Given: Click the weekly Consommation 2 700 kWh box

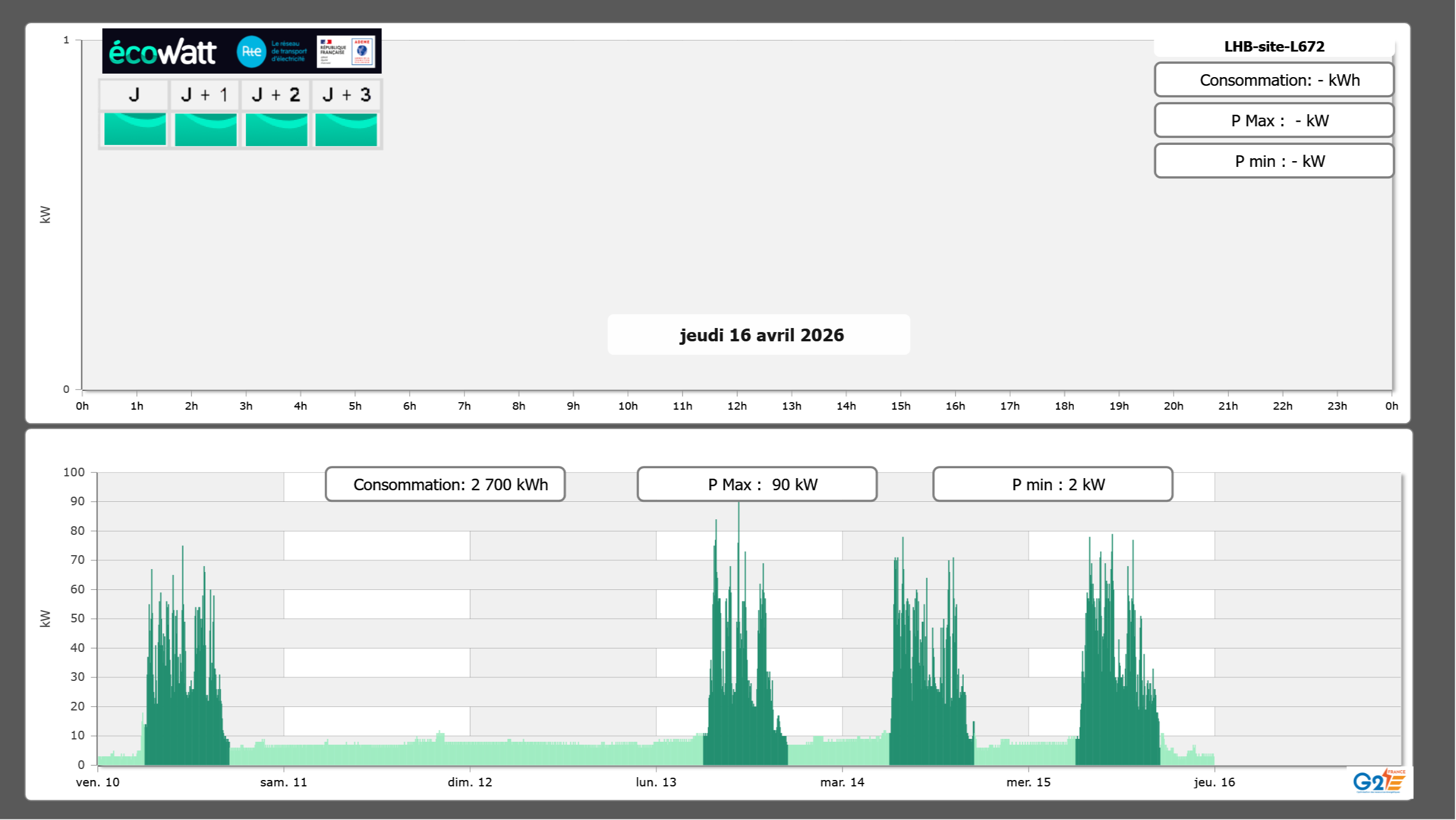Looking at the screenshot, I should 445,484.
